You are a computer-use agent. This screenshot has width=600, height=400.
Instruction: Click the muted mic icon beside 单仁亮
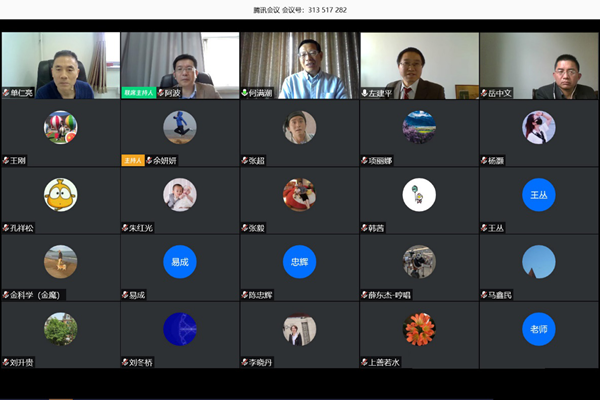point(6,93)
